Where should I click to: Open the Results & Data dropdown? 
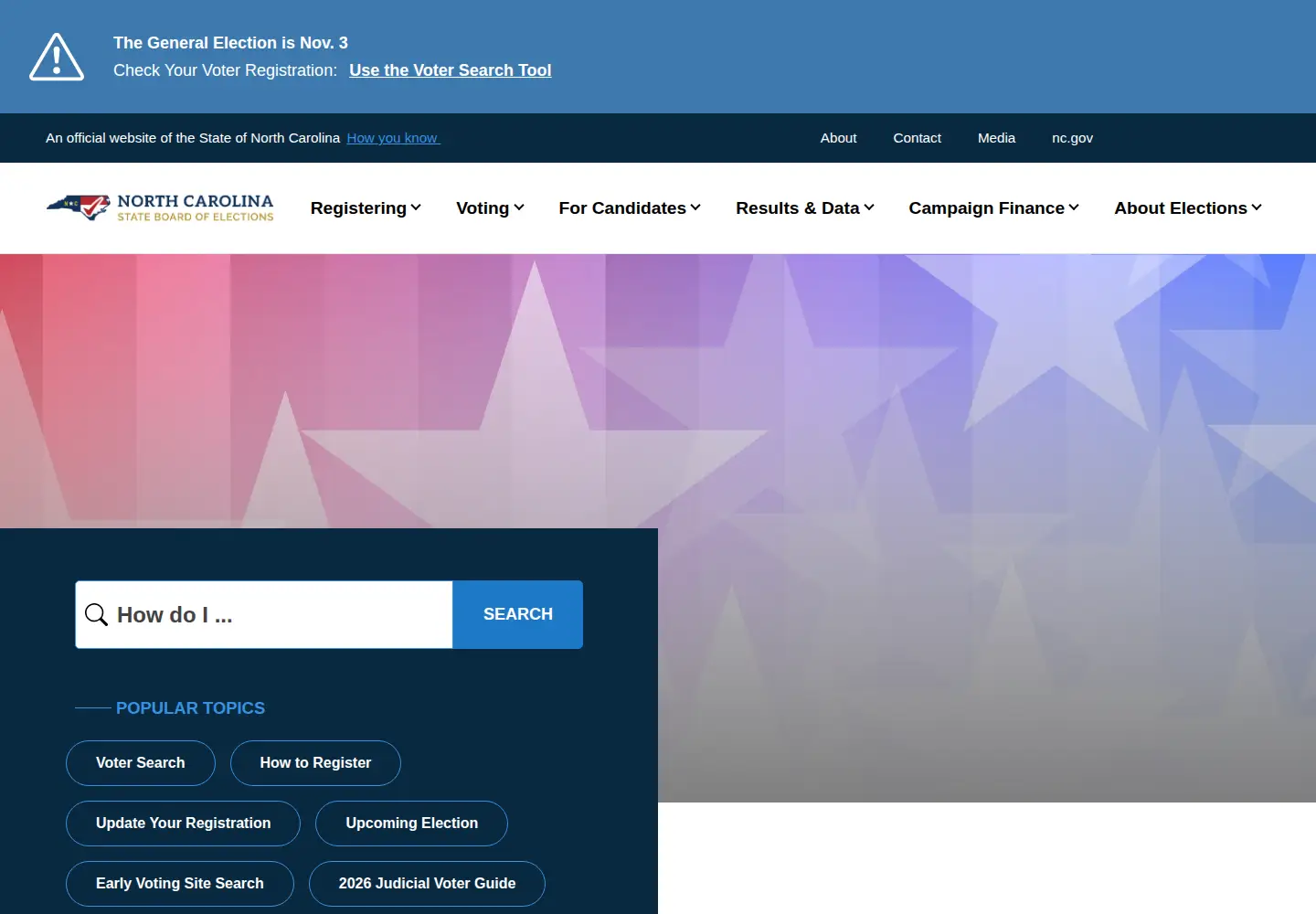click(x=805, y=208)
